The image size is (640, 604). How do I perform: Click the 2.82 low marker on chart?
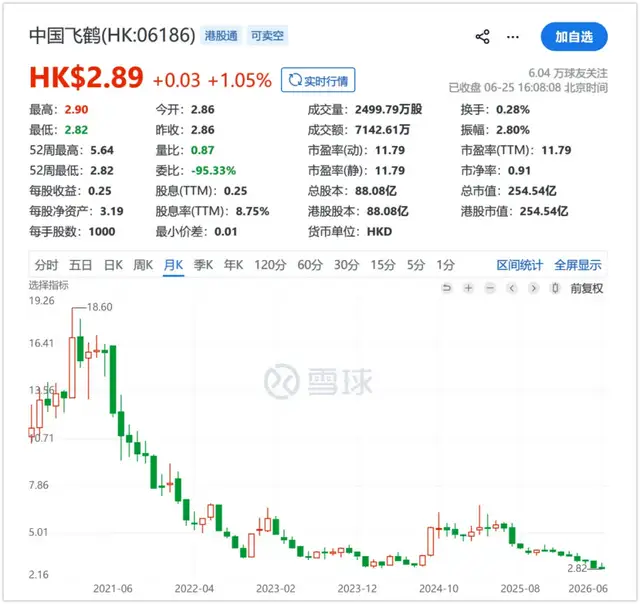click(577, 568)
